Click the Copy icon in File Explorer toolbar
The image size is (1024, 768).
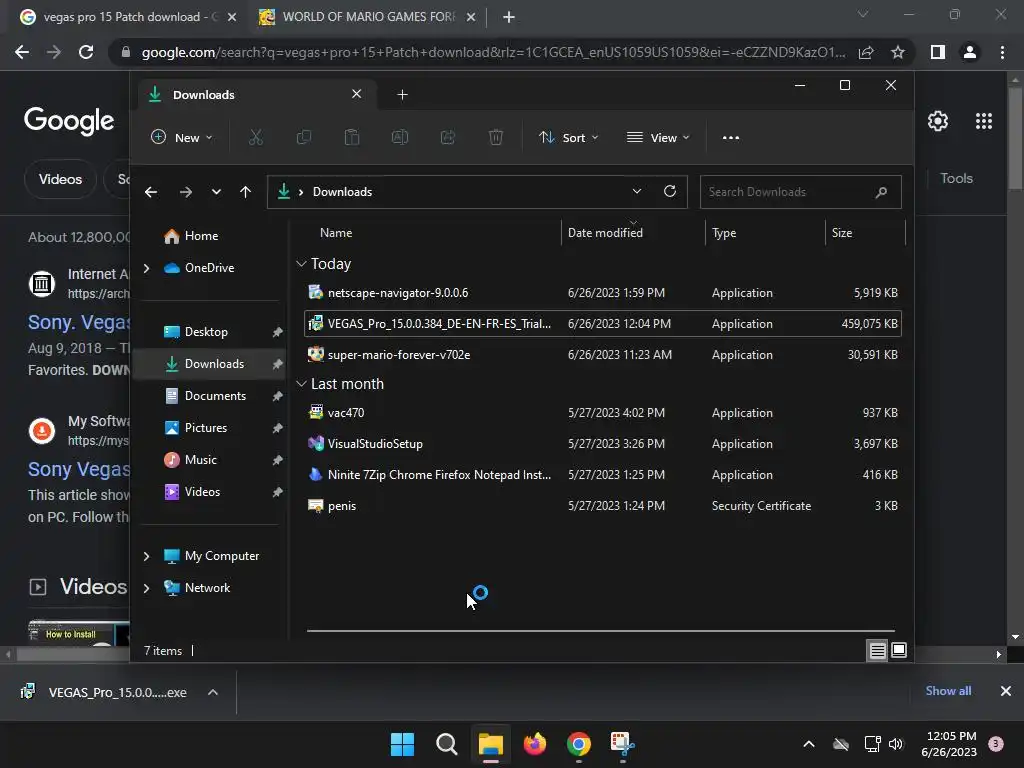coord(304,138)
